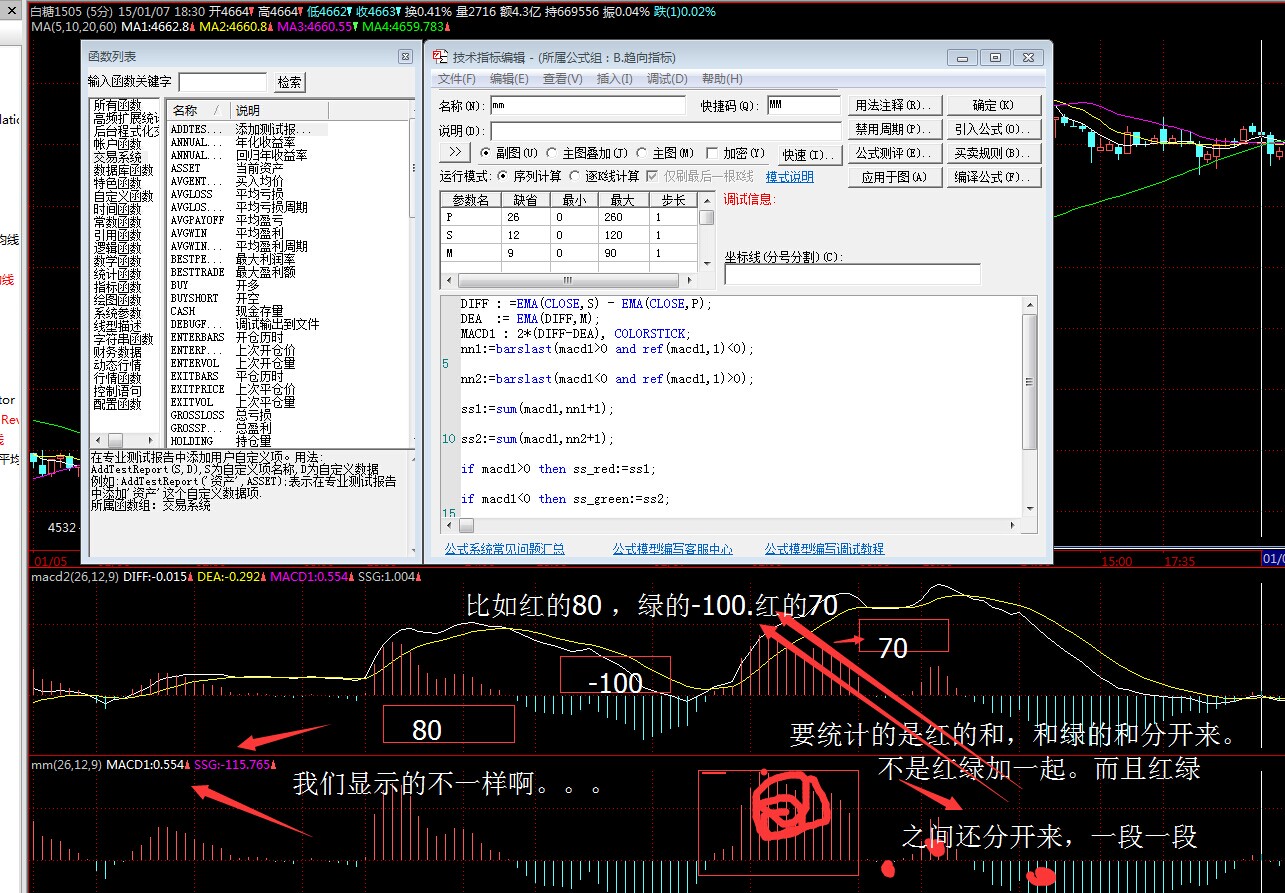Select 财务数据 category
This screenshot has width=1285, height=893.
pyautogui.click(x=118, y=352)
